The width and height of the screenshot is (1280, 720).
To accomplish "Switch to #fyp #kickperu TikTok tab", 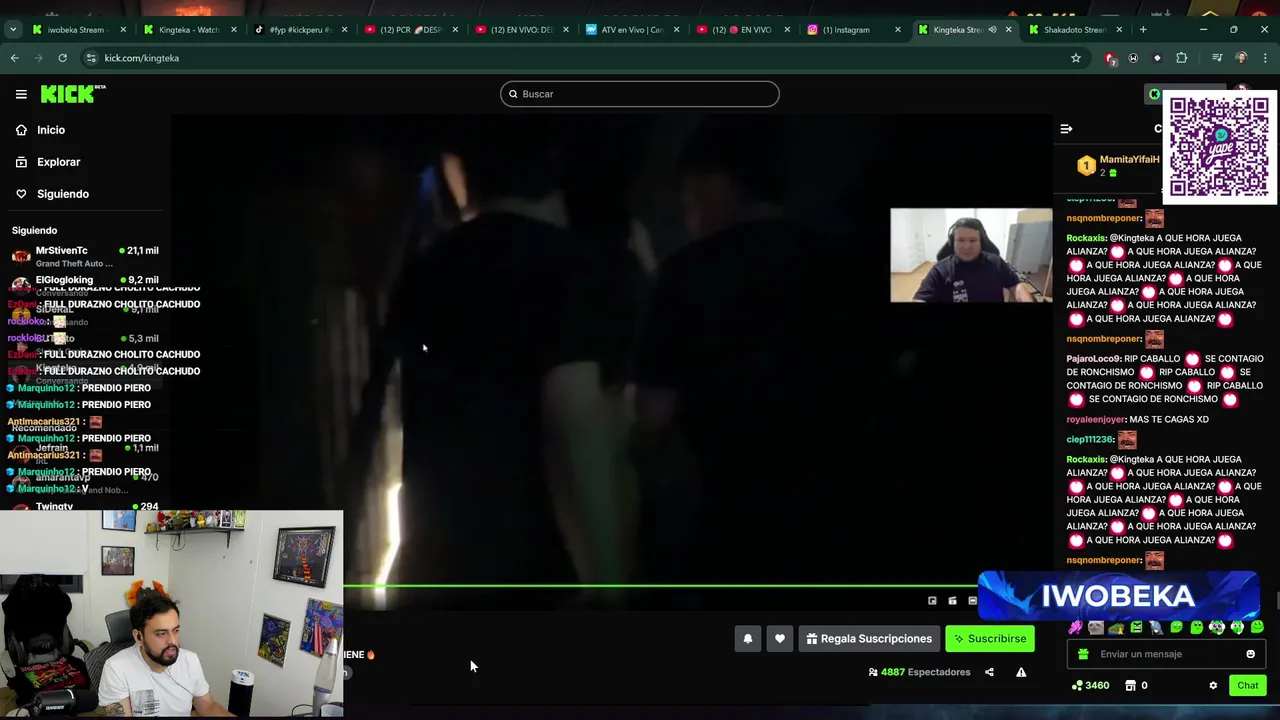I will tap(299, 30).
